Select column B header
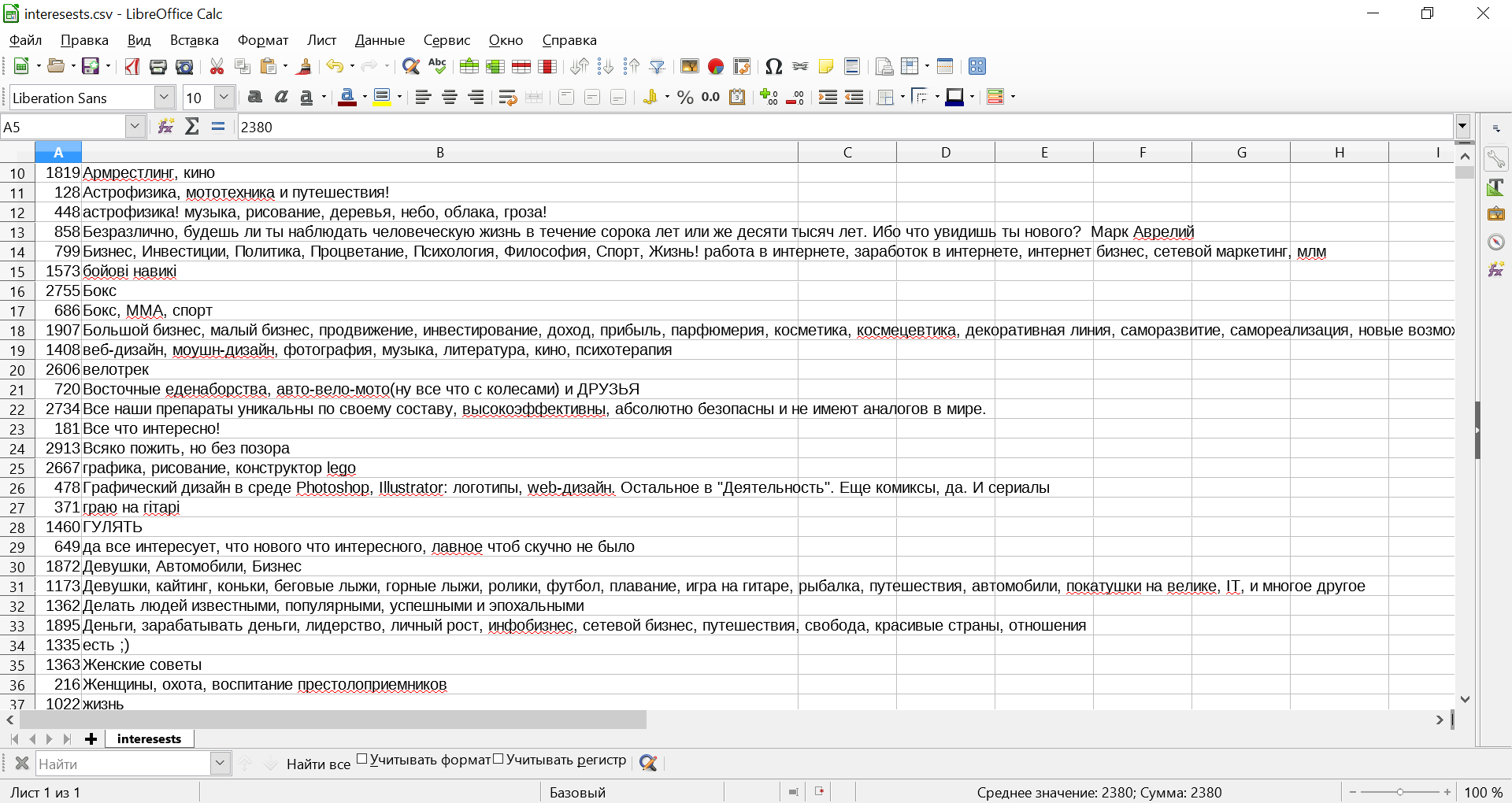Viewport: 1512px width, 803px height. point(439,152)
